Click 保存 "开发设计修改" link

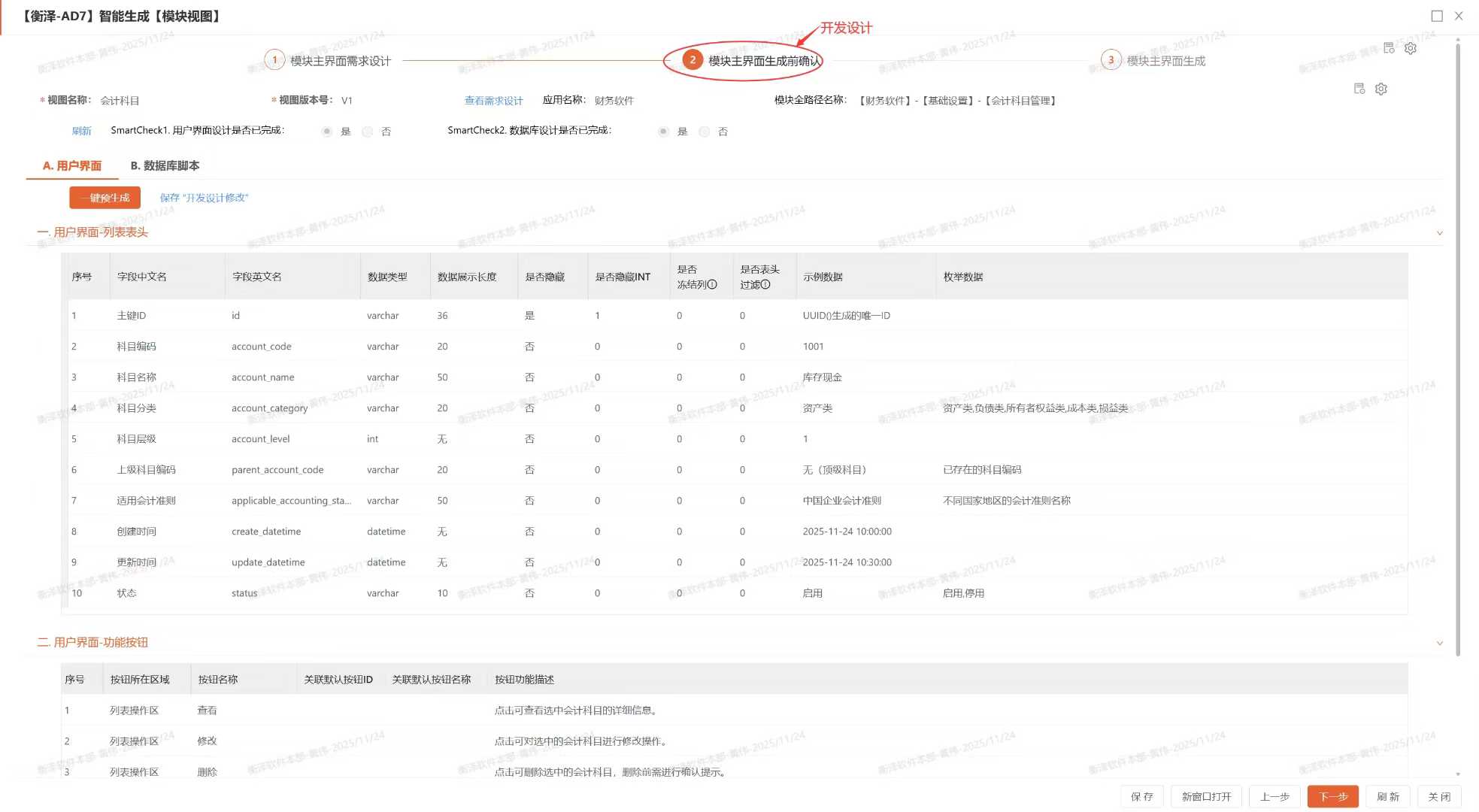coord(204,198)
